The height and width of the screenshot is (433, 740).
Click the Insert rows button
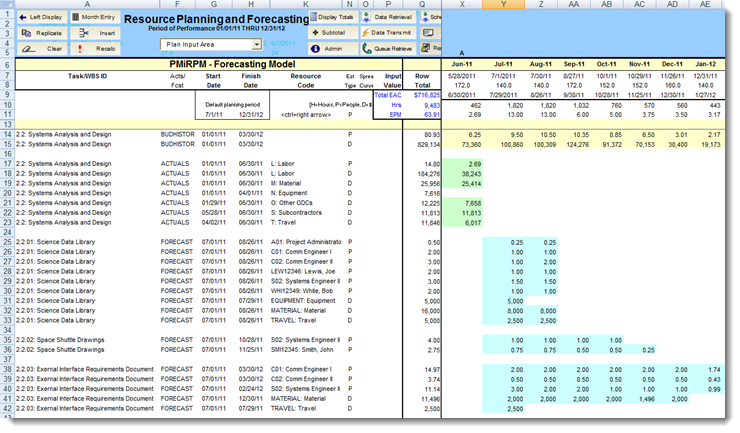95,33
